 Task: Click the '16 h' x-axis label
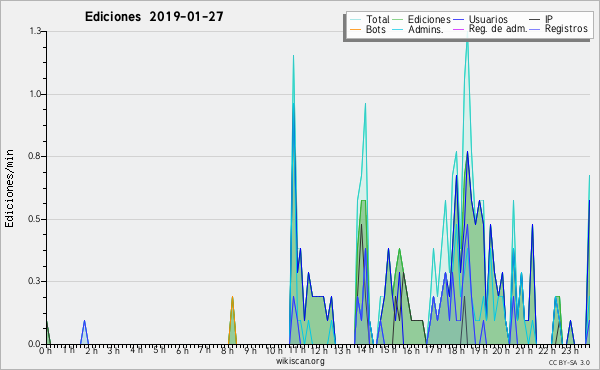click(411, 351)
